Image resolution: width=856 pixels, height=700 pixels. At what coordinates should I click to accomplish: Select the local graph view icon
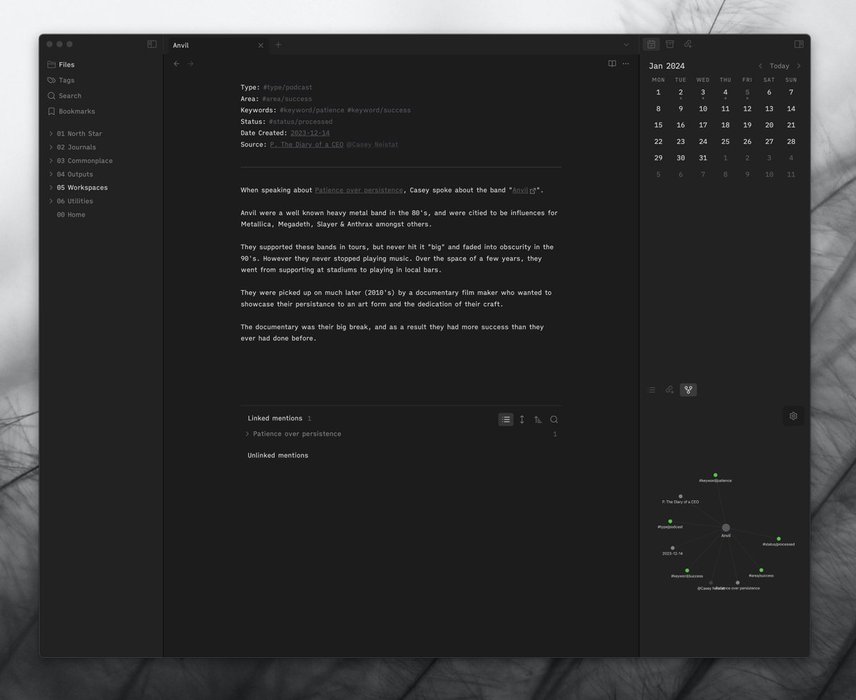coord(687,390)
